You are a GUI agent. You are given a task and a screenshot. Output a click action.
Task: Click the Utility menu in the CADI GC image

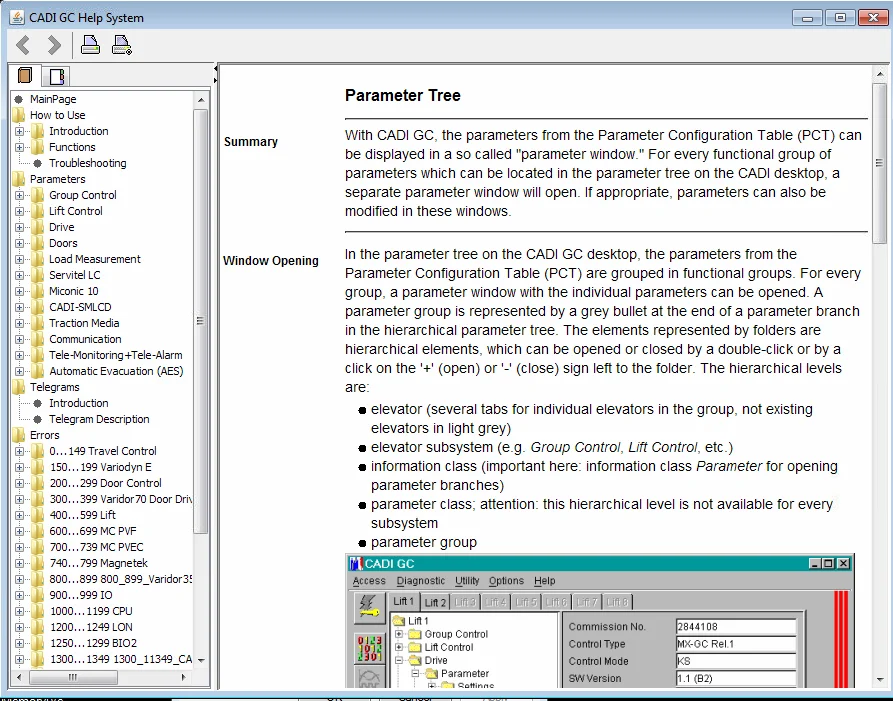click(467, 581)
